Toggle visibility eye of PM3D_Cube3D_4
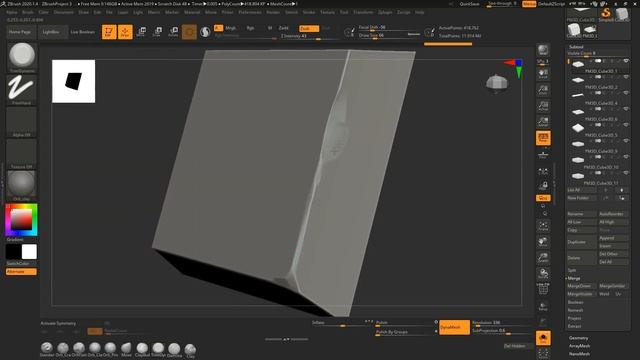Viewport: 640px width, 360px height. (x=626, y=93)
